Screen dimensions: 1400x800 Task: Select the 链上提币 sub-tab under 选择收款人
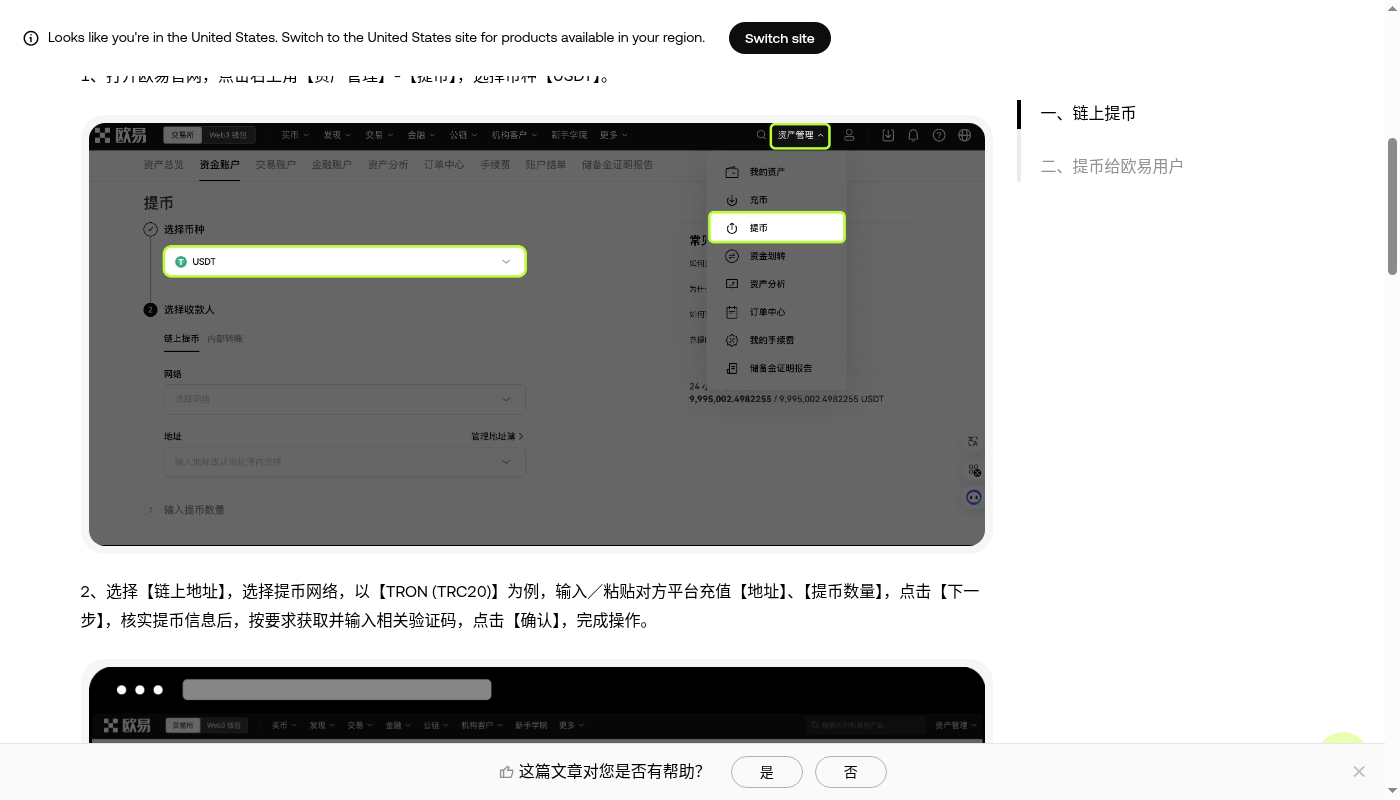pyautogui.click(x=181, y=339)
